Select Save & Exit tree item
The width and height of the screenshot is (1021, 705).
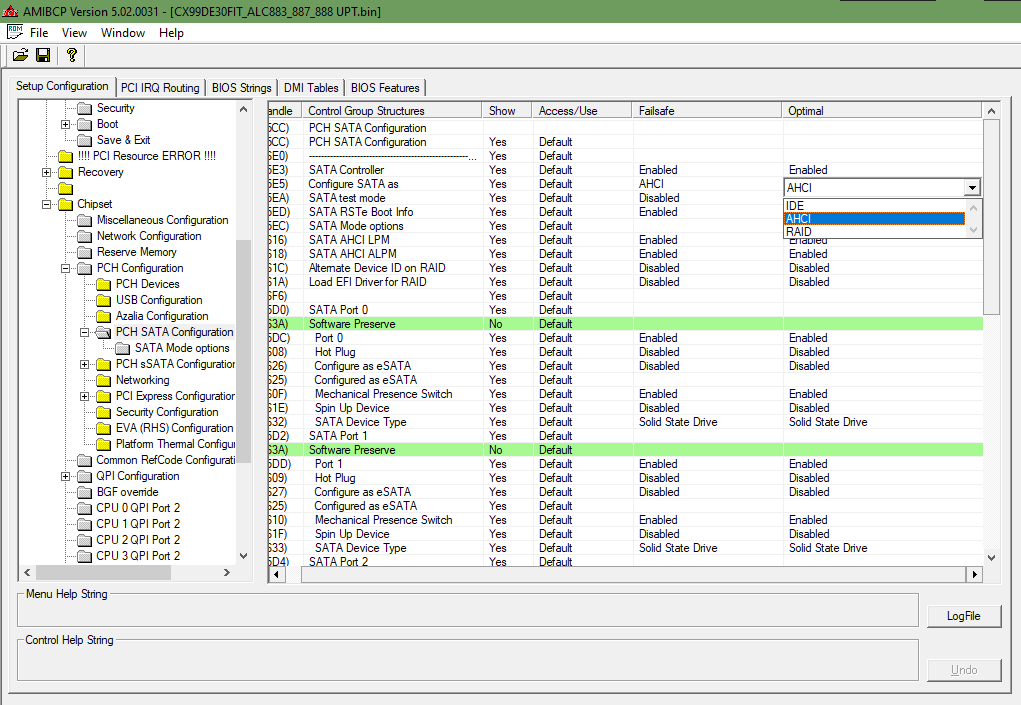[123, 140]
